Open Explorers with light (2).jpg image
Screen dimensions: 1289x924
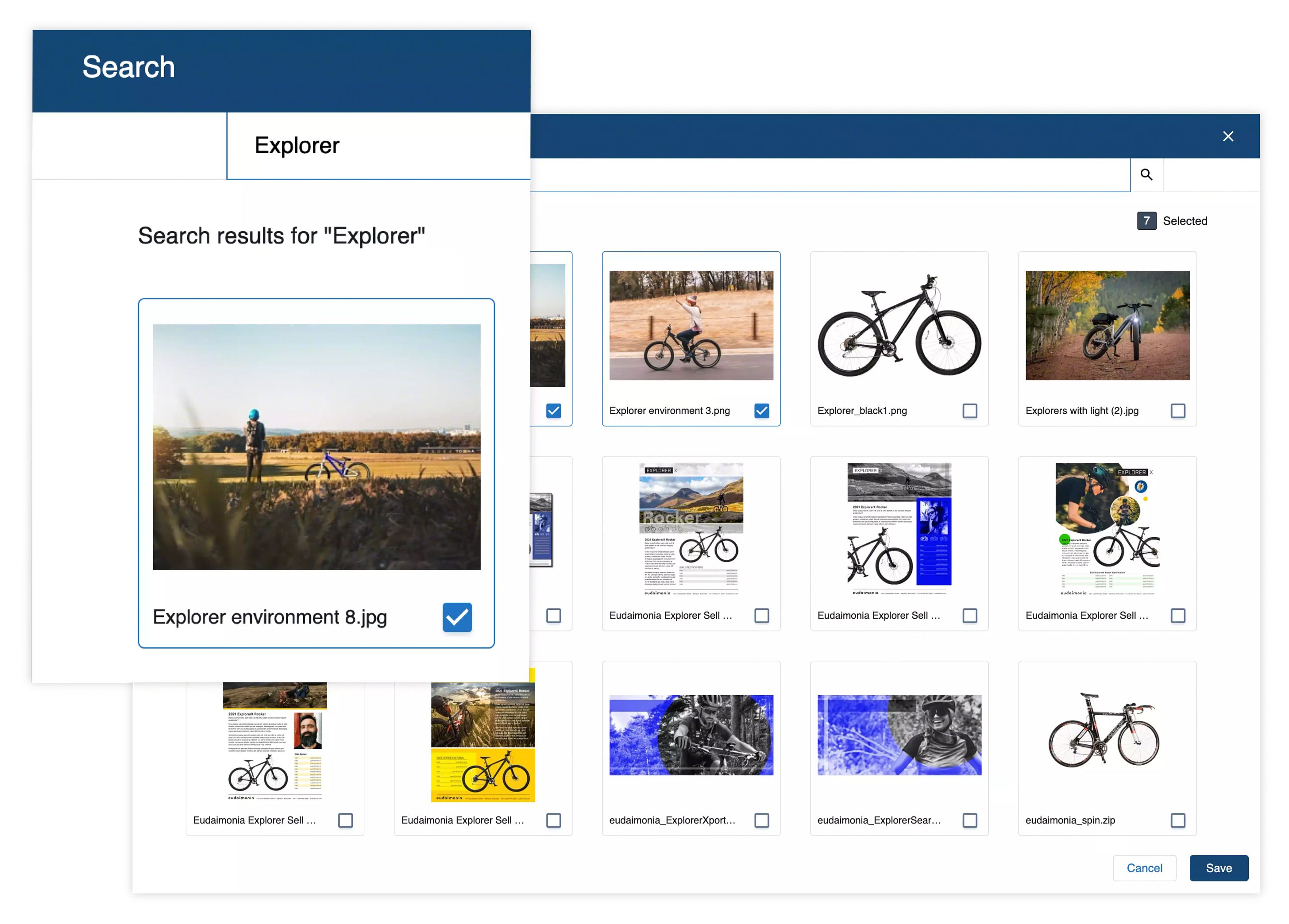[1107, 326]
